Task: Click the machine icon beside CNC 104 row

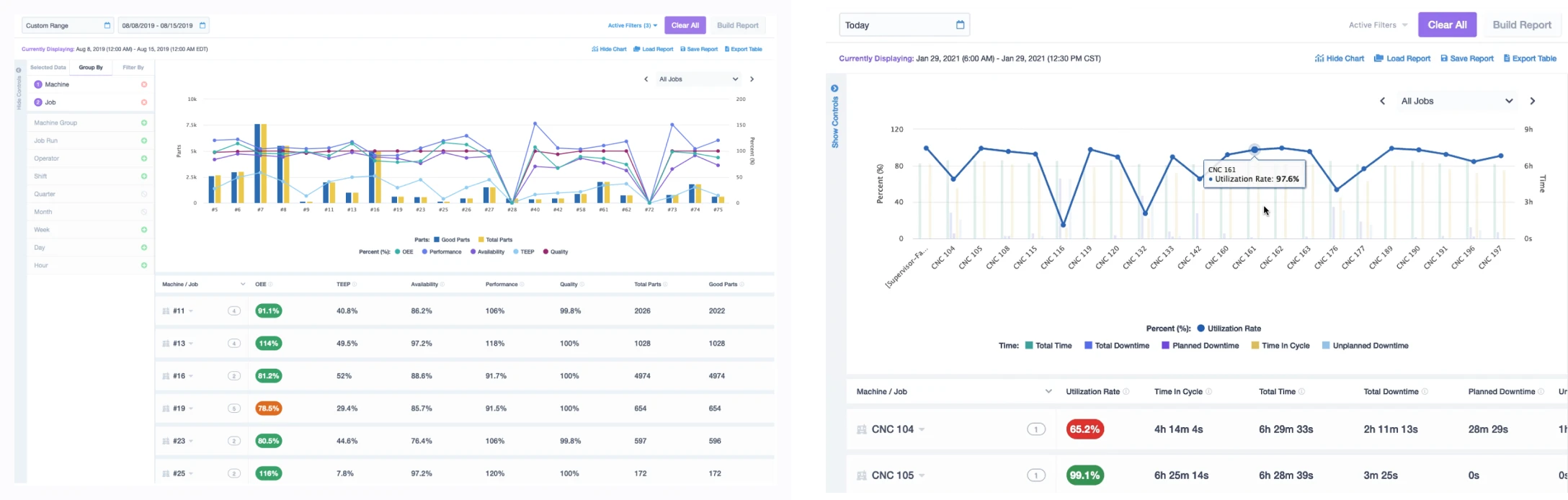Action: click(x=861, y=429)
